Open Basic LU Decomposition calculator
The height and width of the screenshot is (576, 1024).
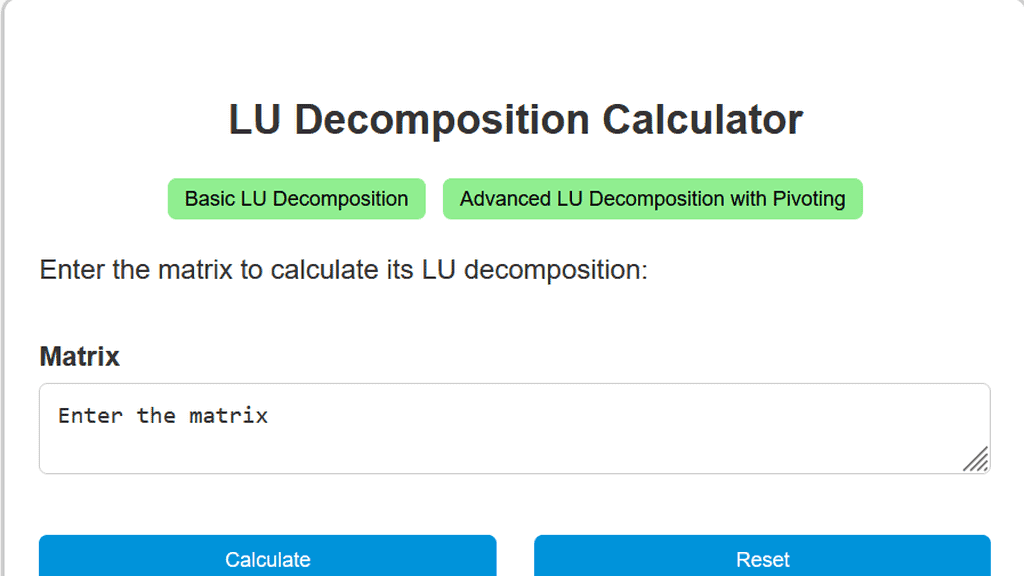point(296,198)
